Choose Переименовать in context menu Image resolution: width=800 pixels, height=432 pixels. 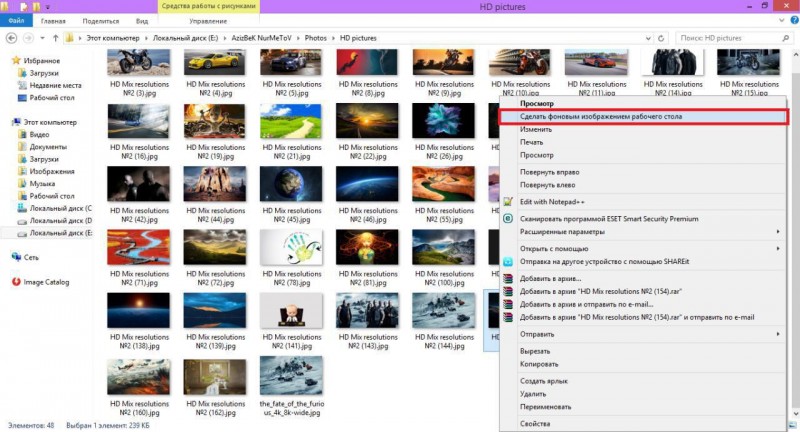pyautogui.click(x=643, y=407)
